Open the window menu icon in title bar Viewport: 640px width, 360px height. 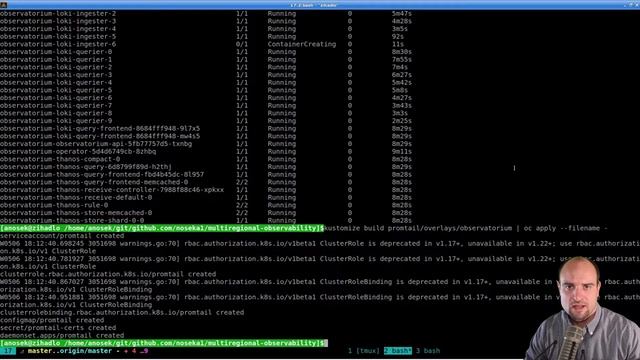(3, 5)
